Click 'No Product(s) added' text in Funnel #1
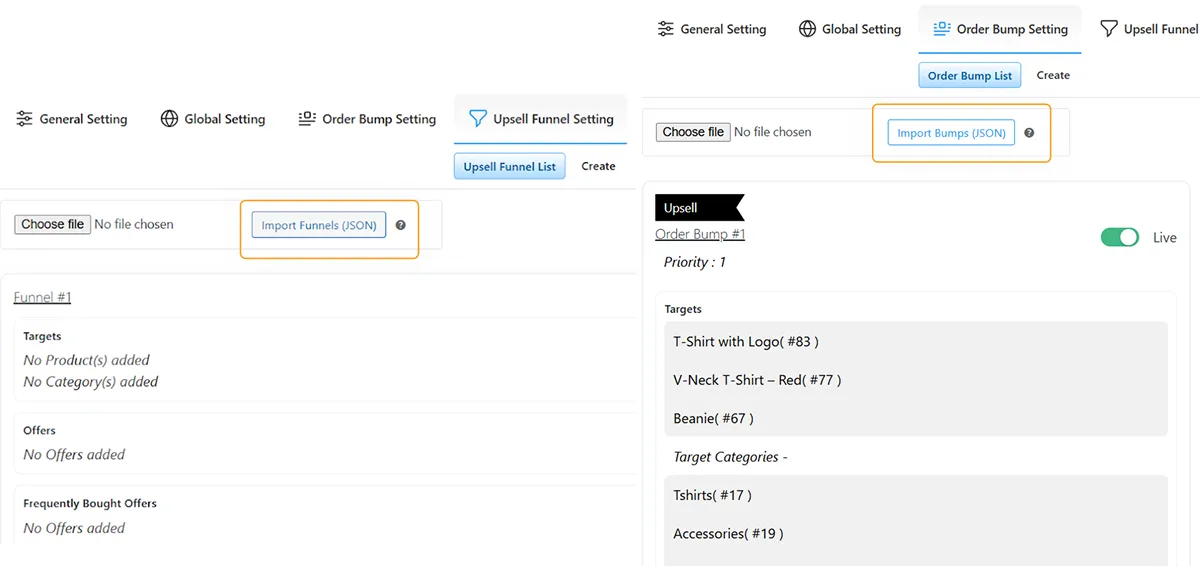The width and height of the screenshot is (1200, 567). [x=86, y=360]
